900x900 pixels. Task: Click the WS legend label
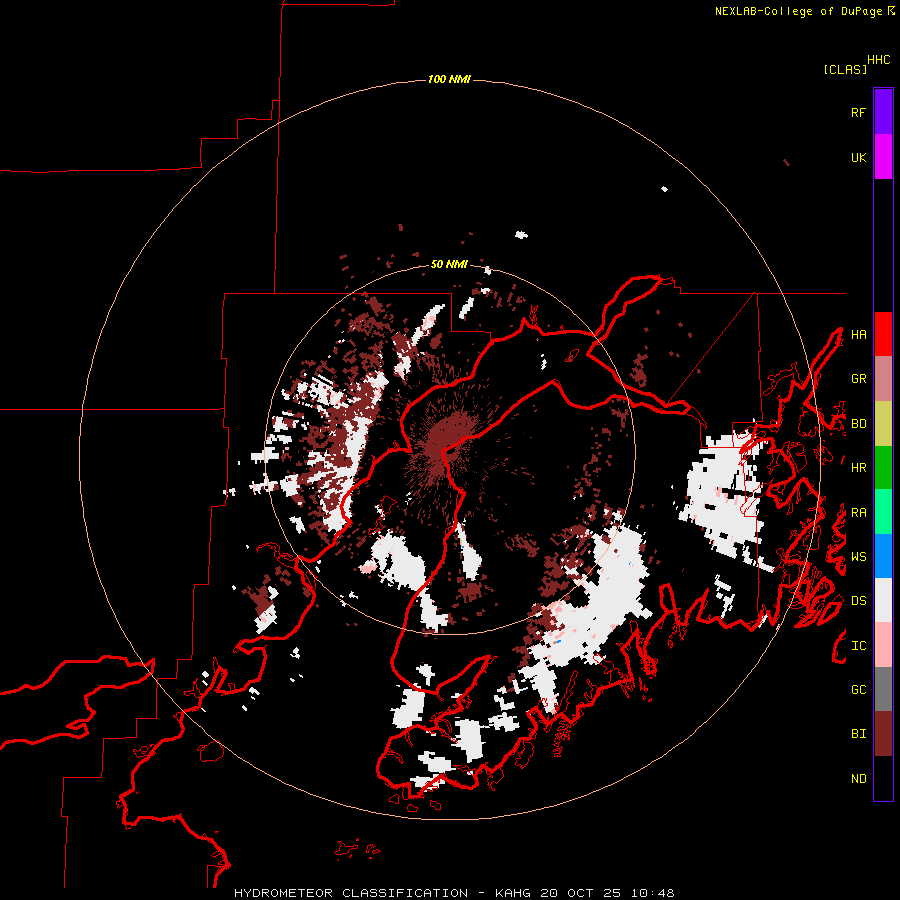[858, 557]
